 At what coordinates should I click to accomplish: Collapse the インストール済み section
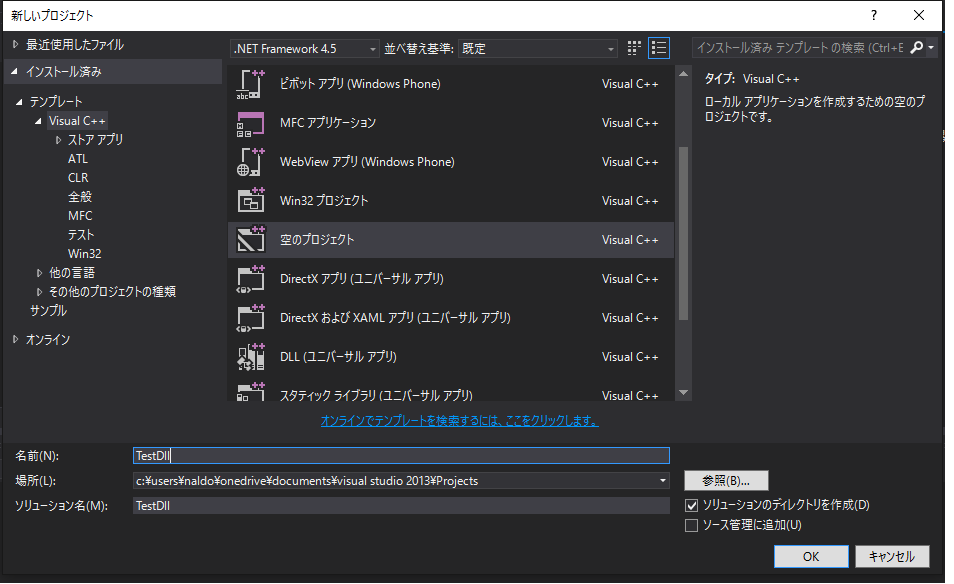pos(15,72)
